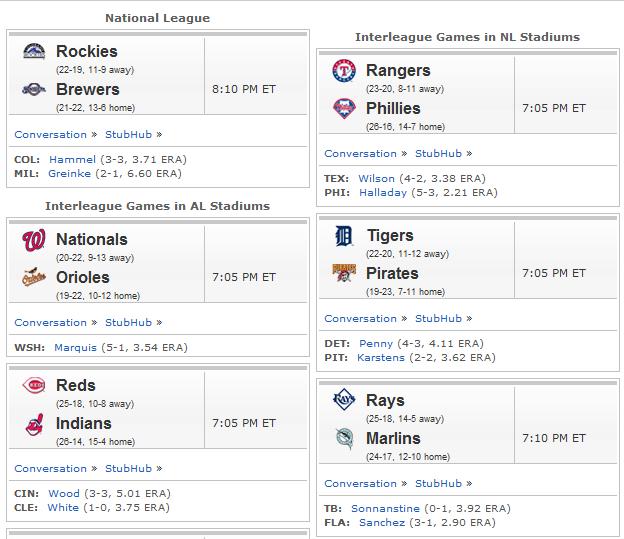Click the Marlins team logo
This screenshot has width=624, height=539.
point(344,438)
